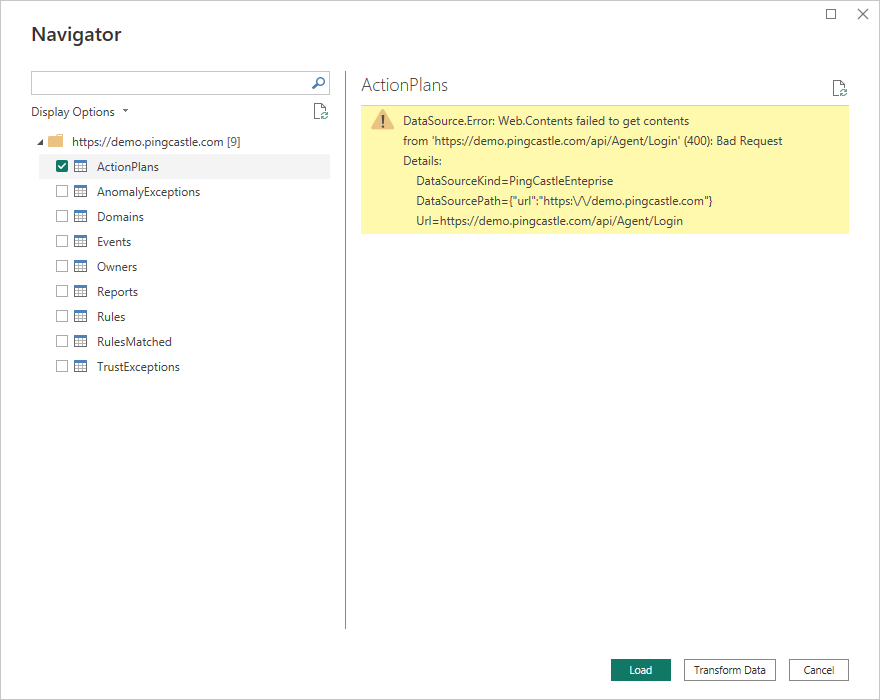This screenshot has height=700, width=880.
Task: Click the "(400): Bad Request" line
Action: pos(593,141)
